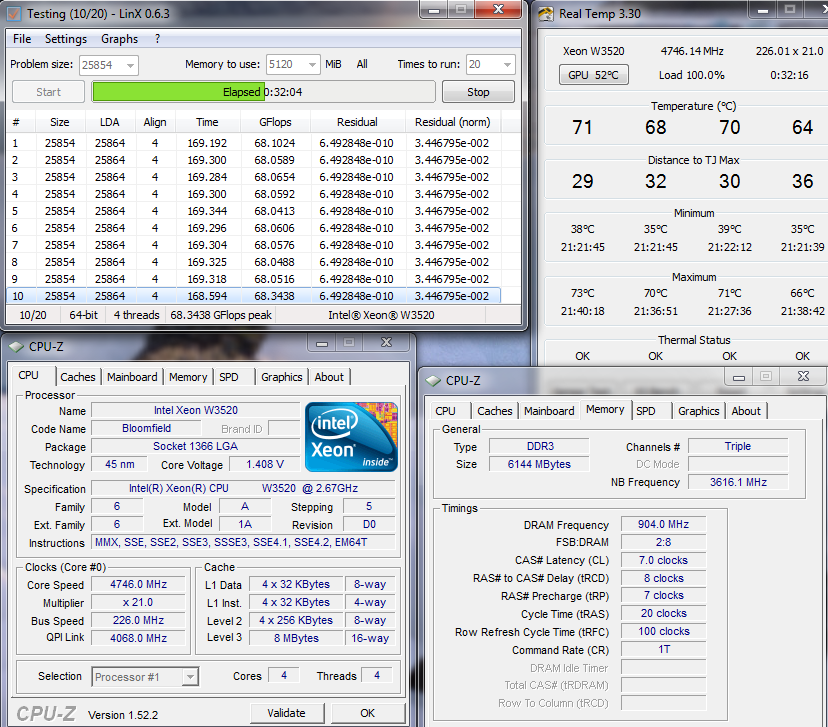Click the Intel Xeon inside logo
The width and height of the screenshot is (828, 727).
[x=351, y=437]
